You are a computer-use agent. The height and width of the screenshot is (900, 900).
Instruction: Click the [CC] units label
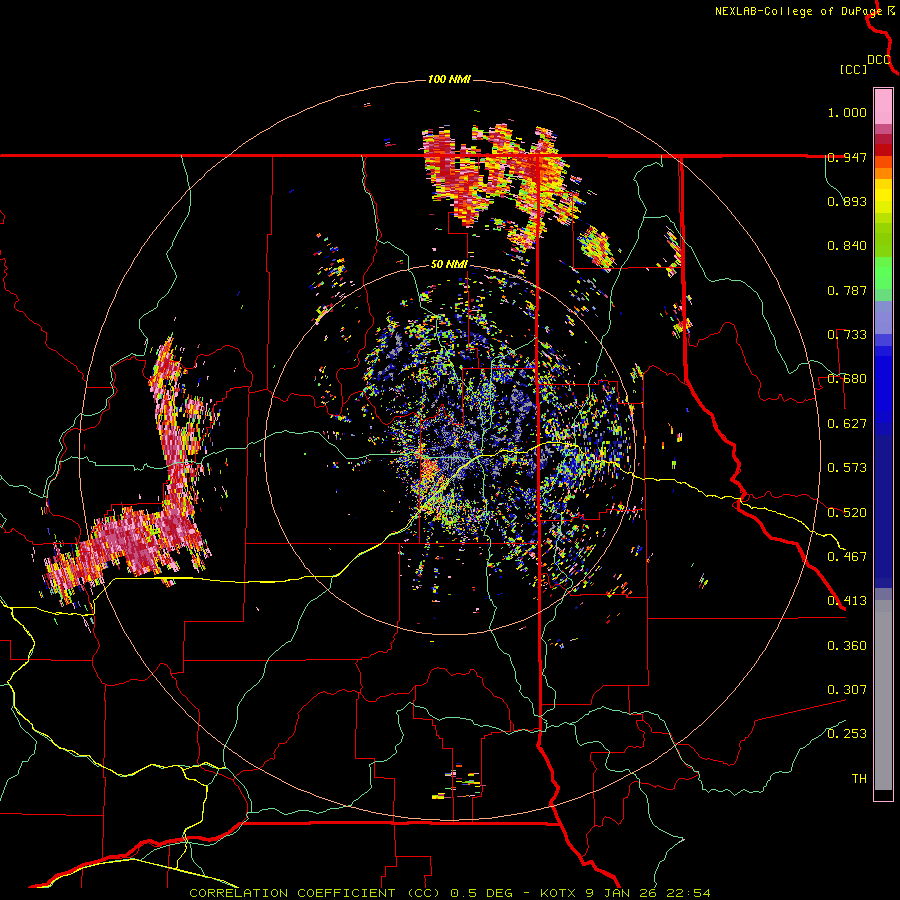point(853,69)
